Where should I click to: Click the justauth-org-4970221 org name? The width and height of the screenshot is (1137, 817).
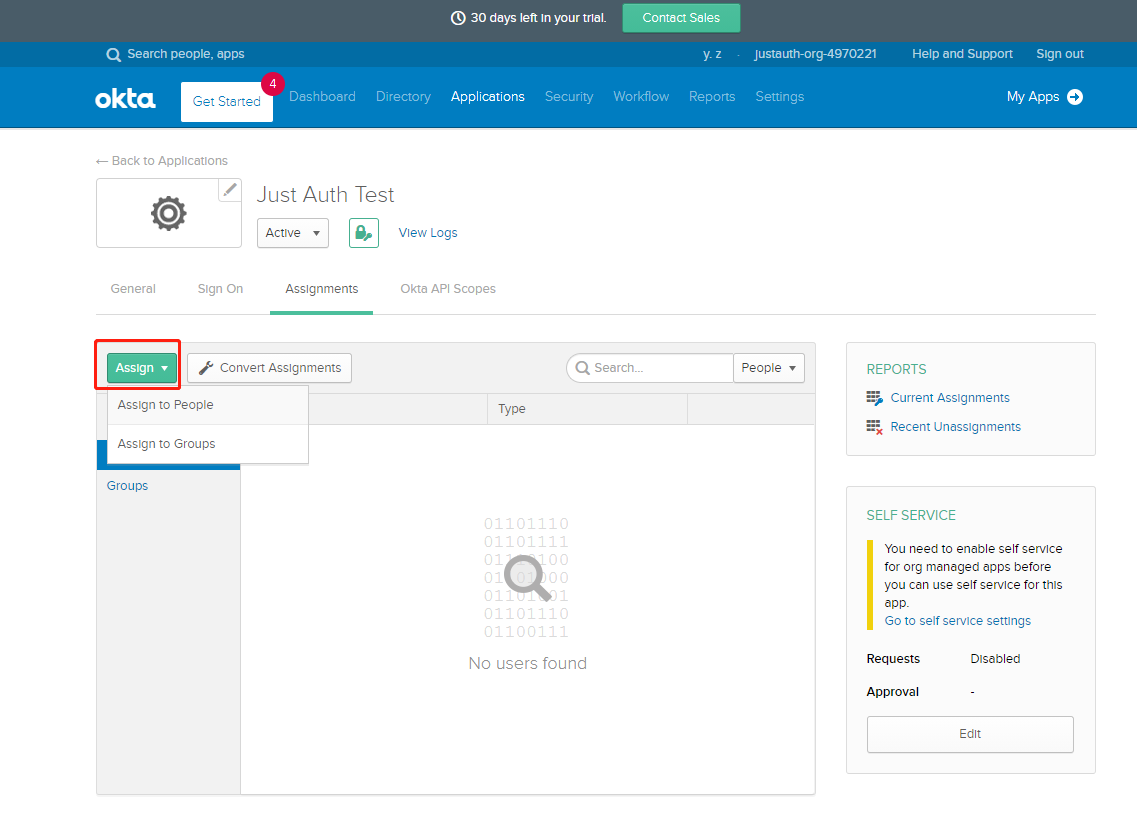click(x=815, y=54)
